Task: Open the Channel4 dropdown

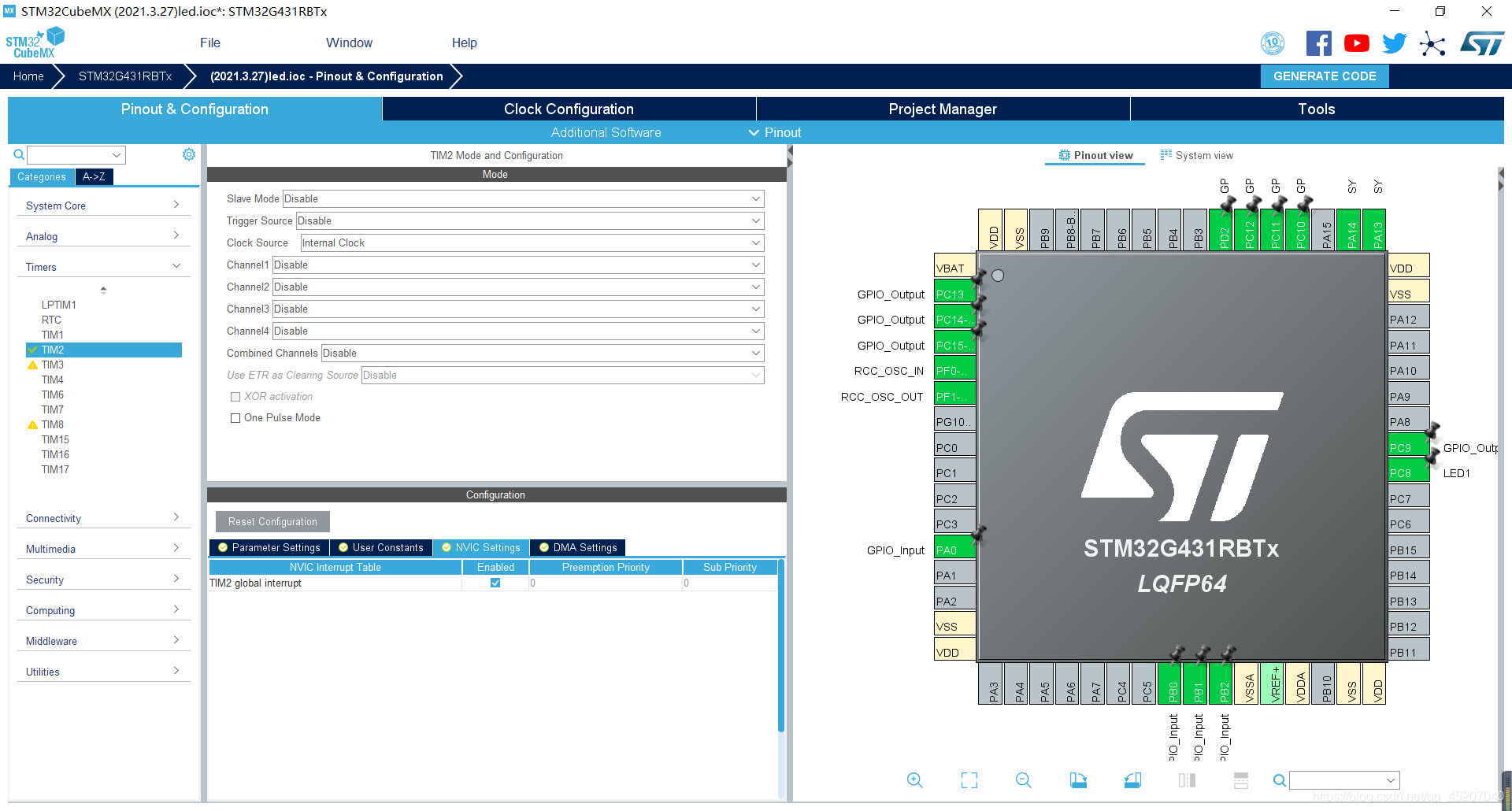Action: (x=518, y=331)
